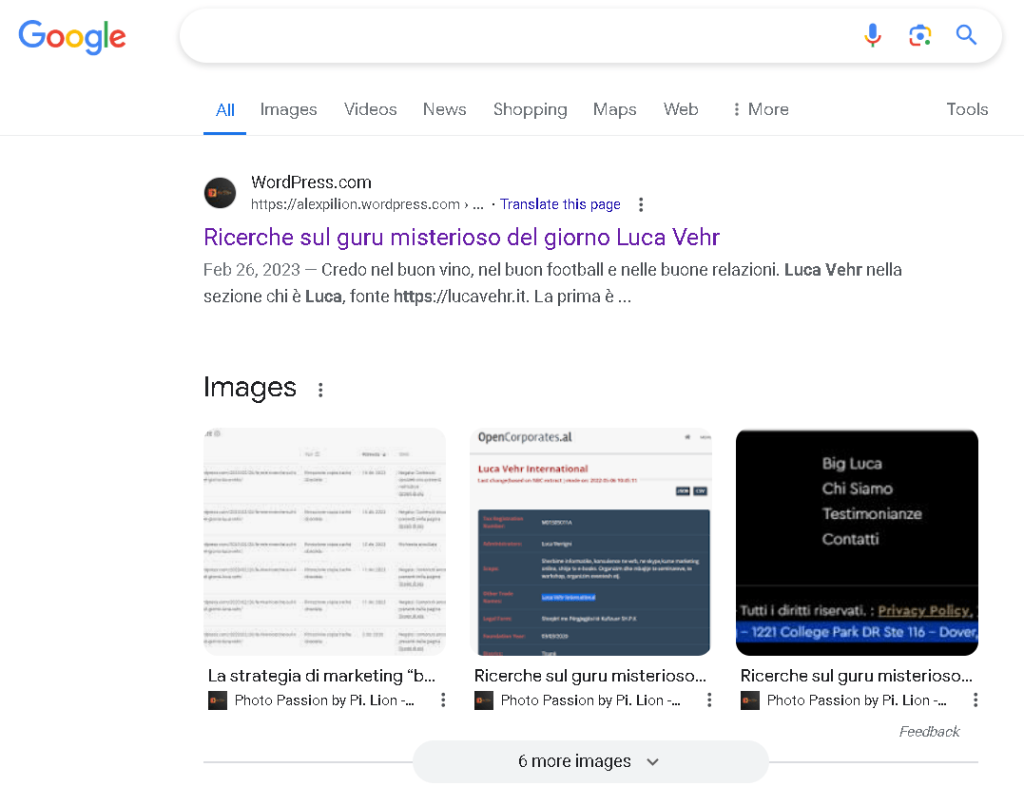
Task: Open the Shopping tab
Action: (x=530, y=110)
